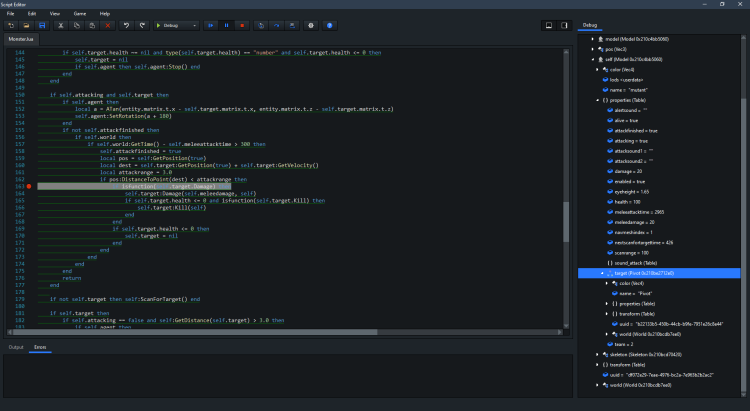Screen dimensions: 750x411
Task: Click the blue Help question icon
Action: point(330,25)
